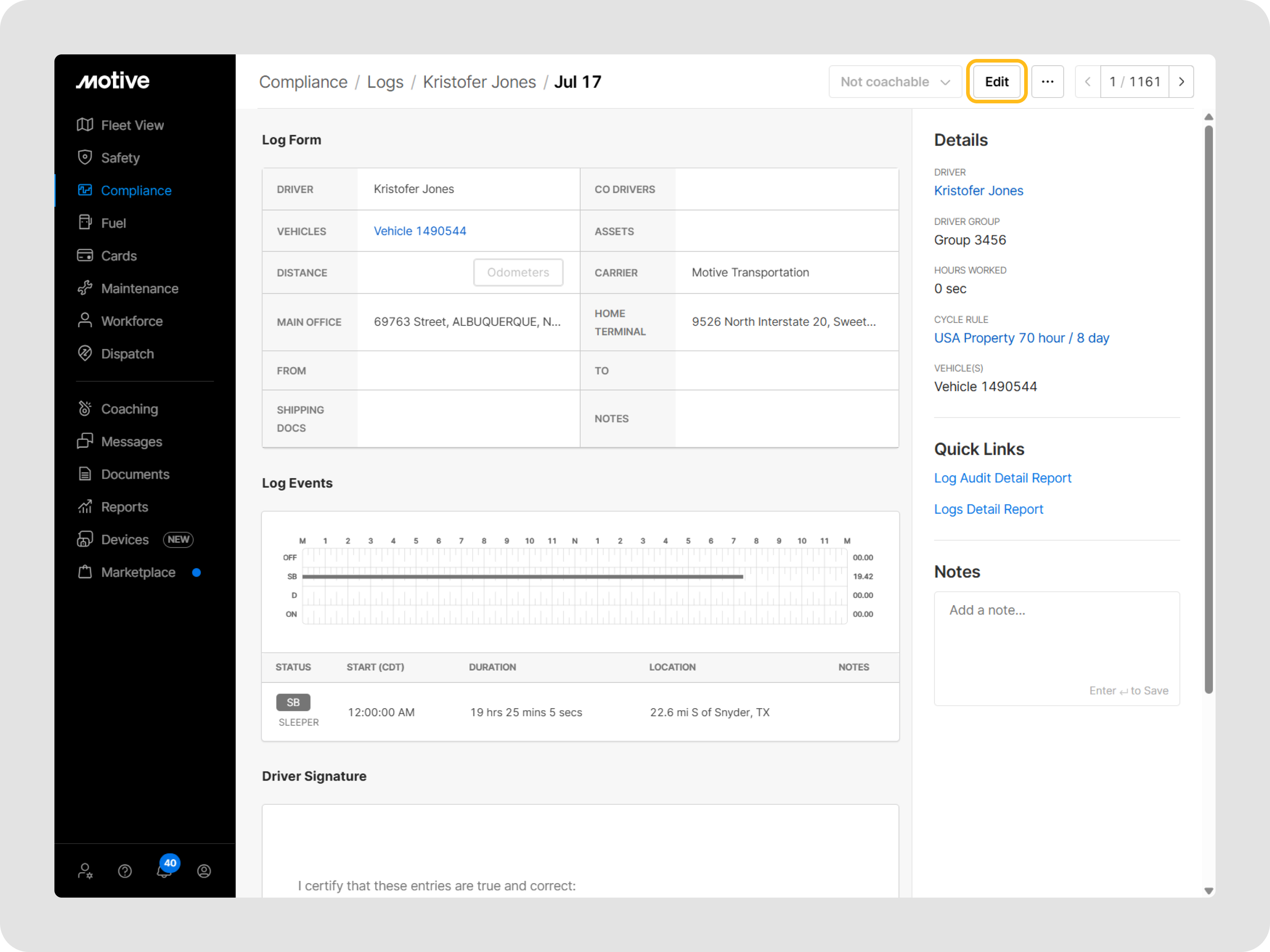Image resolution: width=1270 pixels, height=952 pixels.
Task: Click the Edit button
Action: (996, 82)
